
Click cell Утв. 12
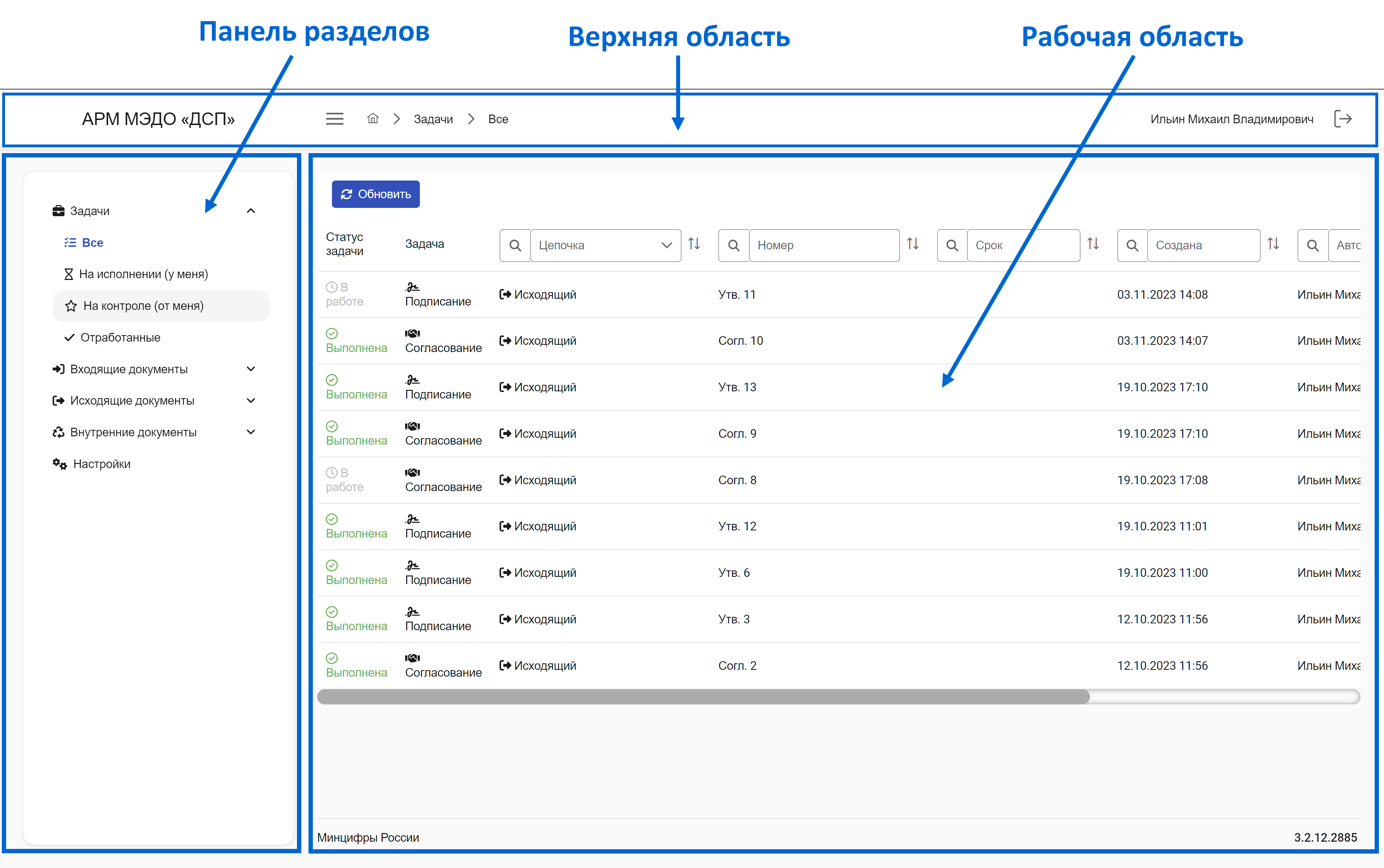click(737, 526)
